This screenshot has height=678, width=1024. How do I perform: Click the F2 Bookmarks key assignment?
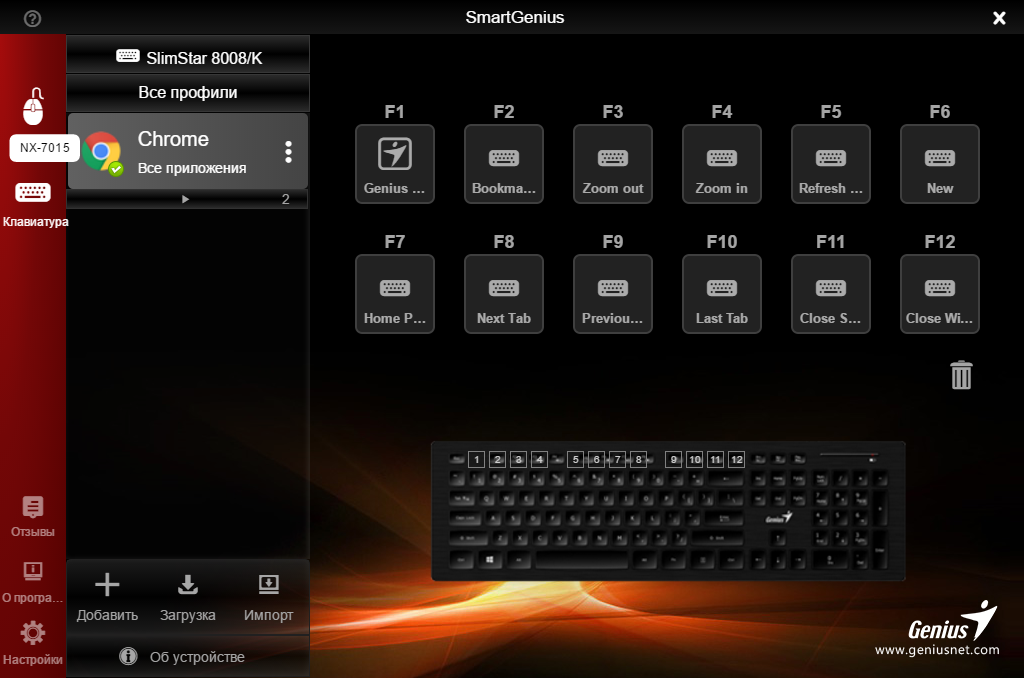point(504,164)
